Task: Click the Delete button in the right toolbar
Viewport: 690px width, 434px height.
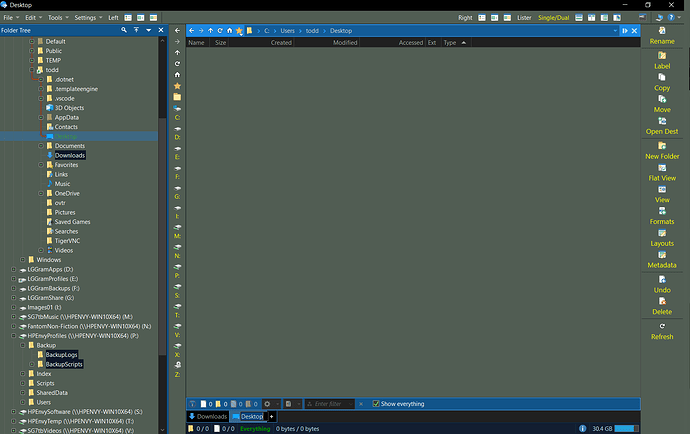Action: click(661, 306)
